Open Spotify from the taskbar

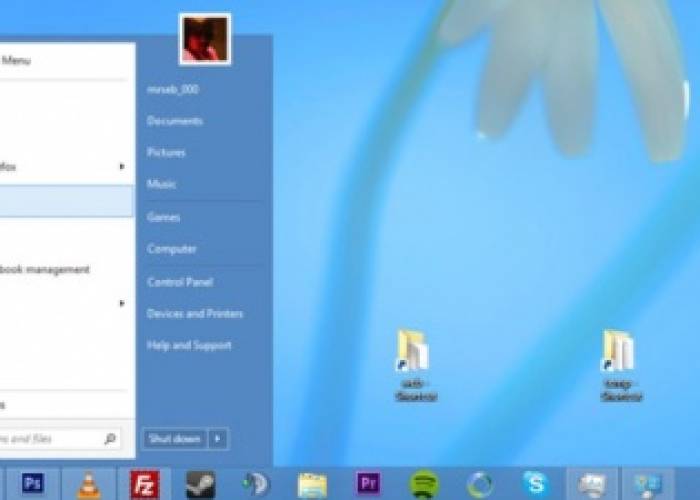(424, 485)
